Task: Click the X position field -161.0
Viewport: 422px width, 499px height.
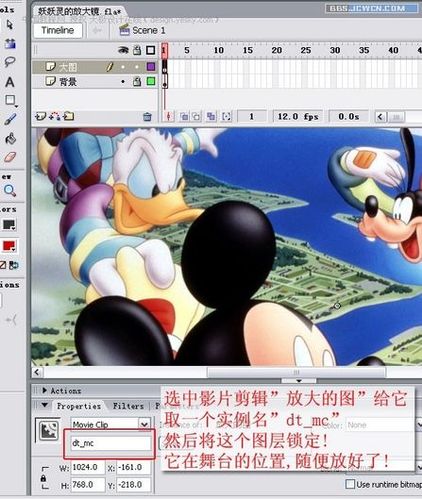Action: (x=133, y=467)
